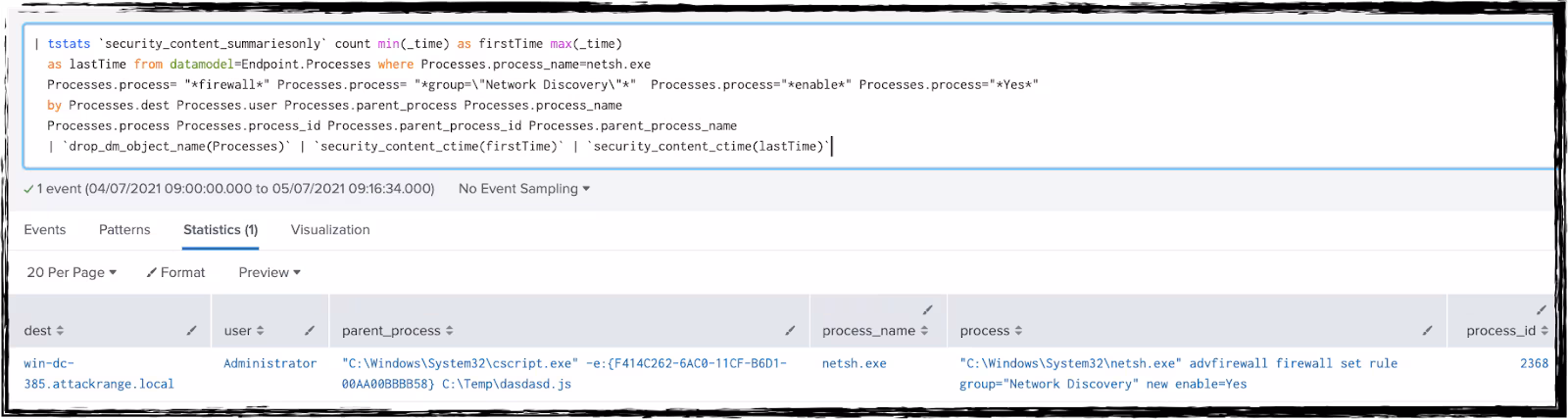Click the pencil icon in parent_process column header
Image resolution: width=1568 pixels, height=419 pixels.
coord(790,331)
